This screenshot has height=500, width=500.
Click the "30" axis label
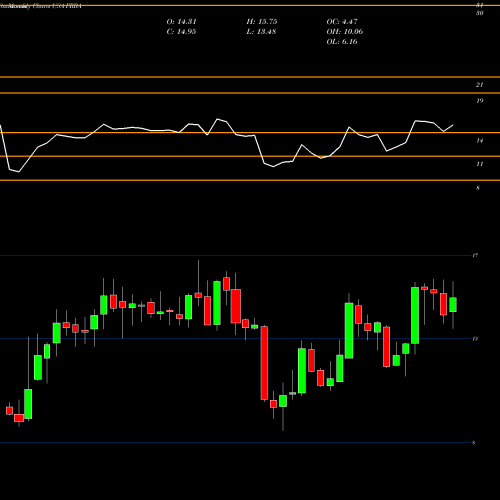480,13
